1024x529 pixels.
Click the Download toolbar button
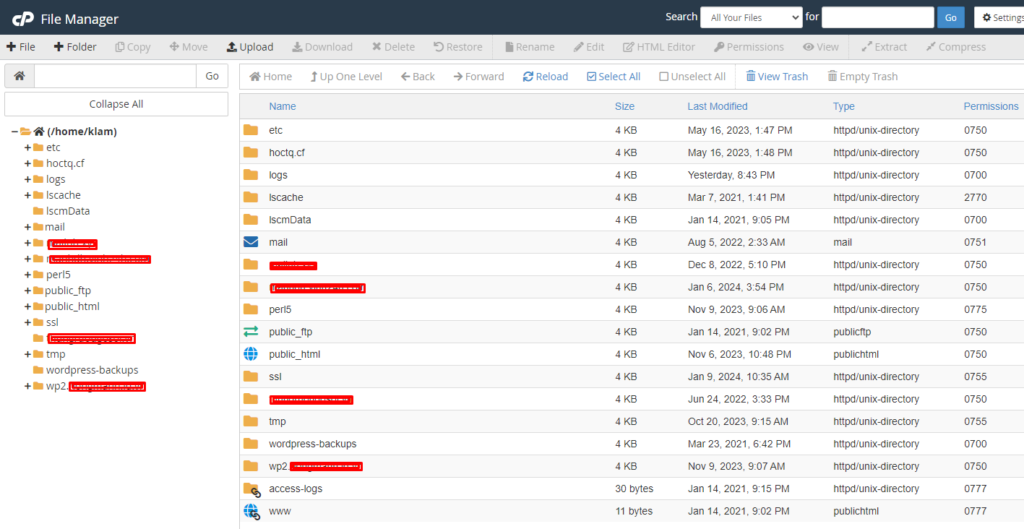322,47
